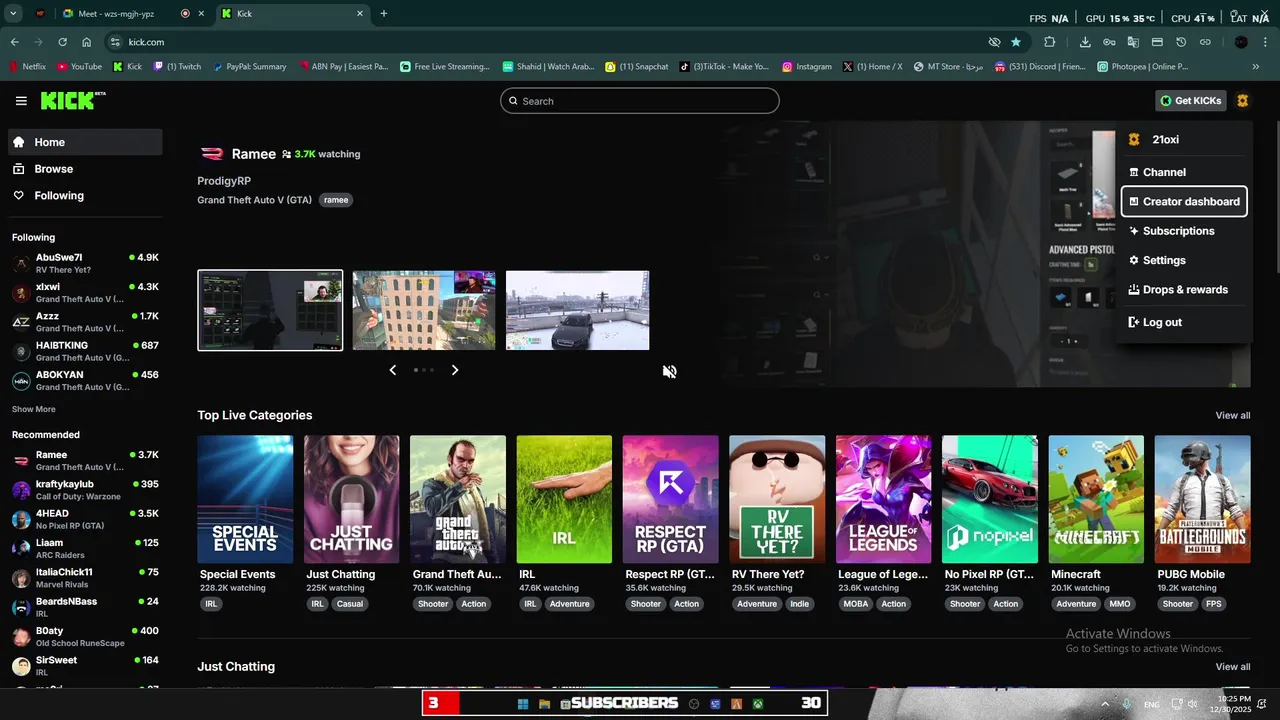Open a new Chrome tab
Viewport: 1280px width, 720px height.
pyautogui.click(x=384, y=14)
